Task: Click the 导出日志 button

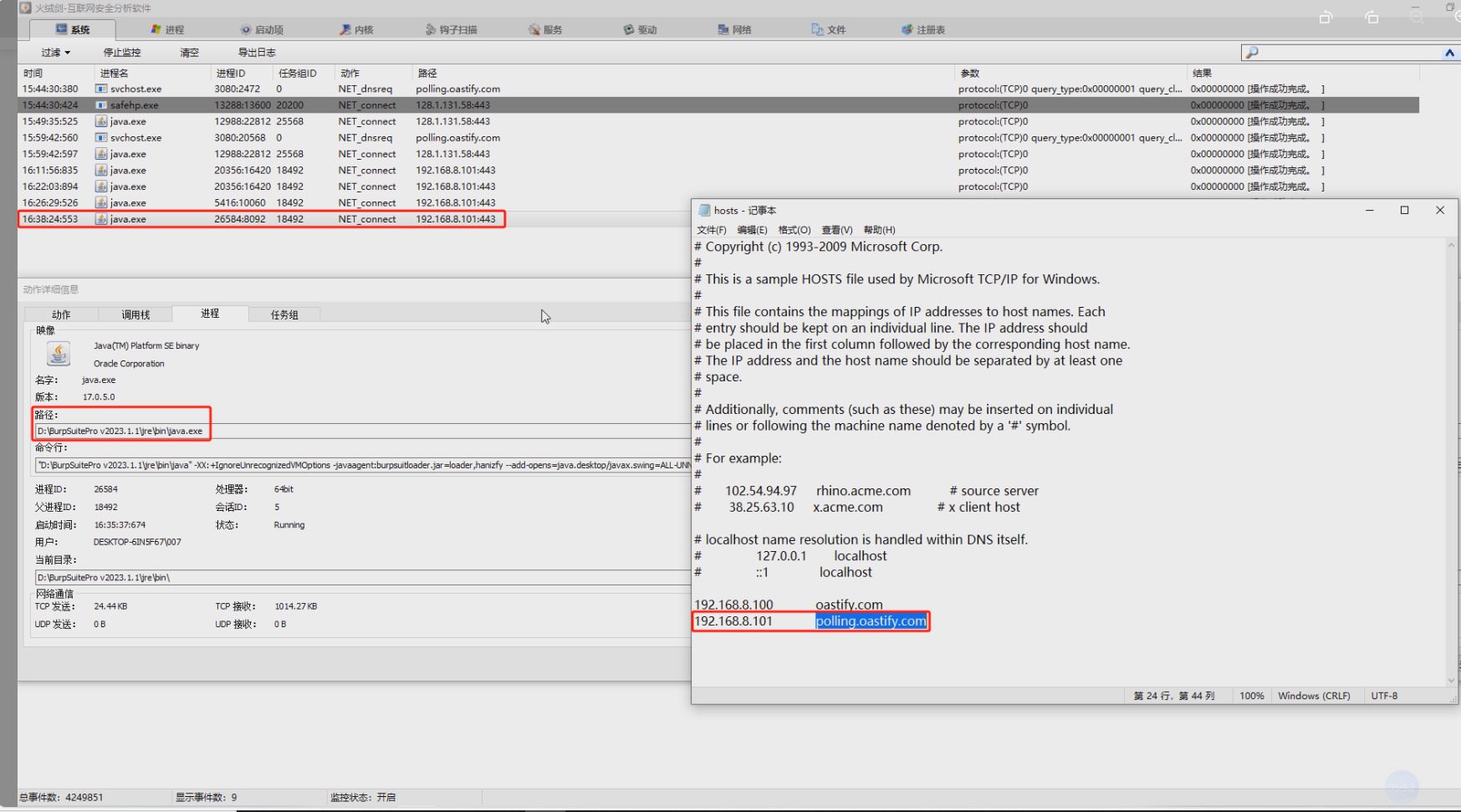Action: (x=257, y=52)
